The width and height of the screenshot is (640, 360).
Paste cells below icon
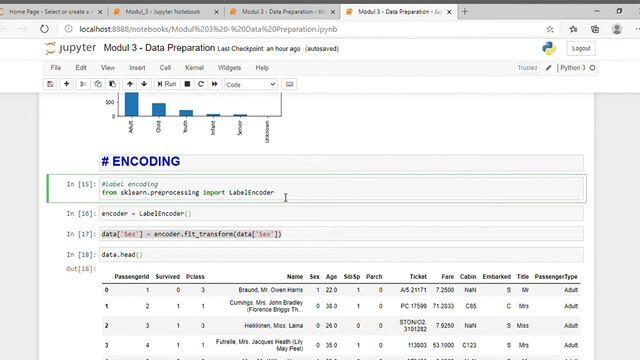click(112, 84)
